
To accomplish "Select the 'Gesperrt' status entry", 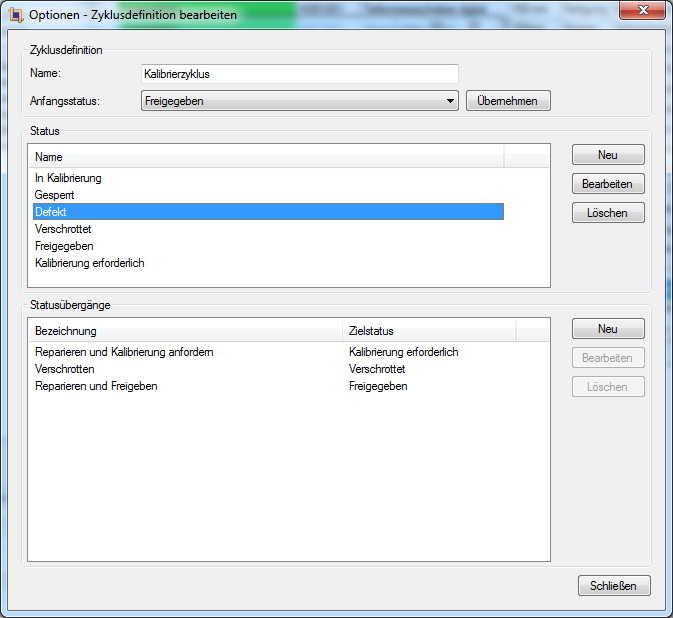I will pos(54,195).
